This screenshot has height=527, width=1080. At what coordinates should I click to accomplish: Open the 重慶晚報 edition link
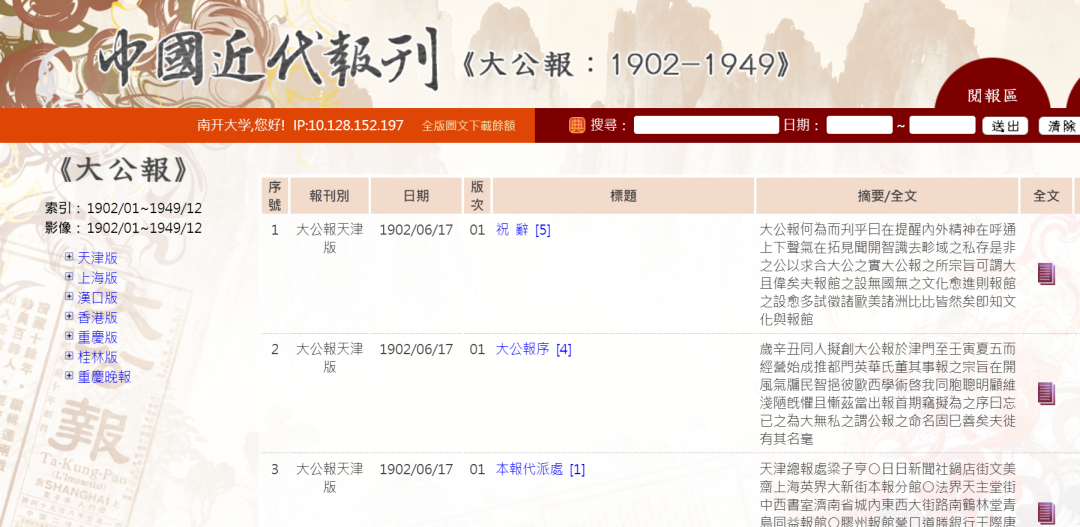104,377
